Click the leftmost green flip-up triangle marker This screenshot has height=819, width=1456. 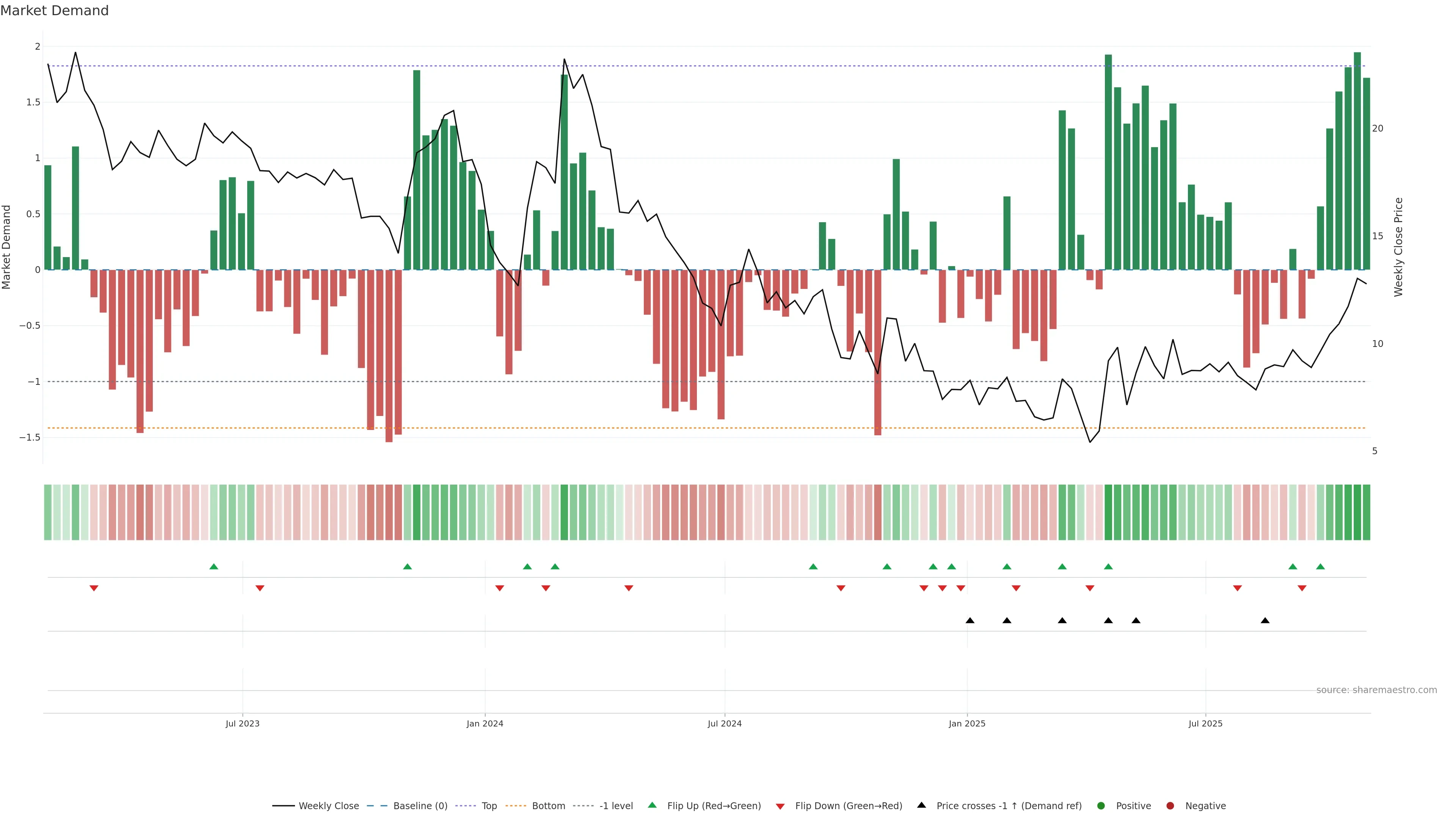(213, 566)
